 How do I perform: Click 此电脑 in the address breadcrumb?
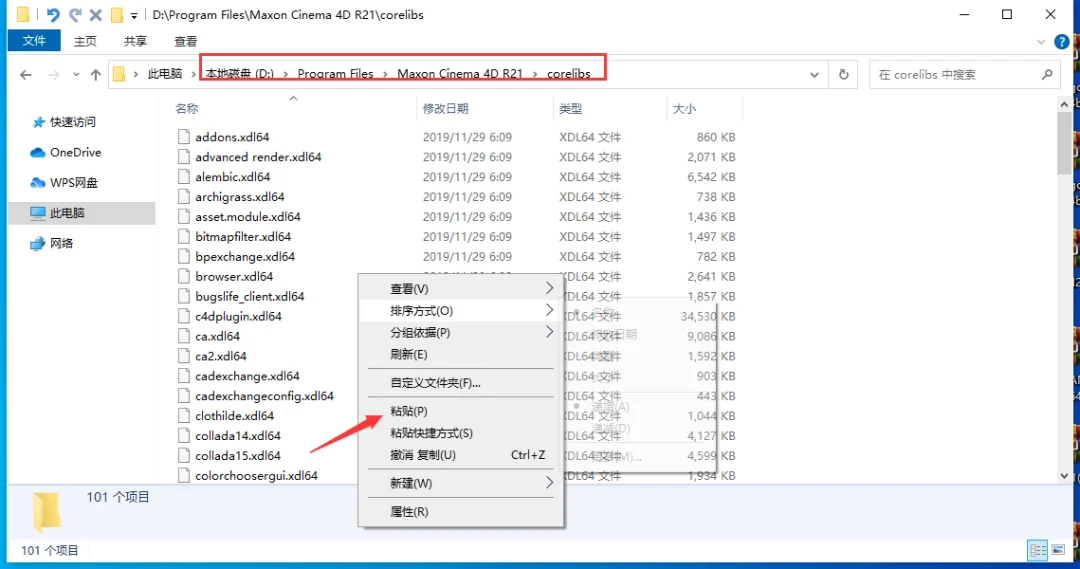point(165,74)
